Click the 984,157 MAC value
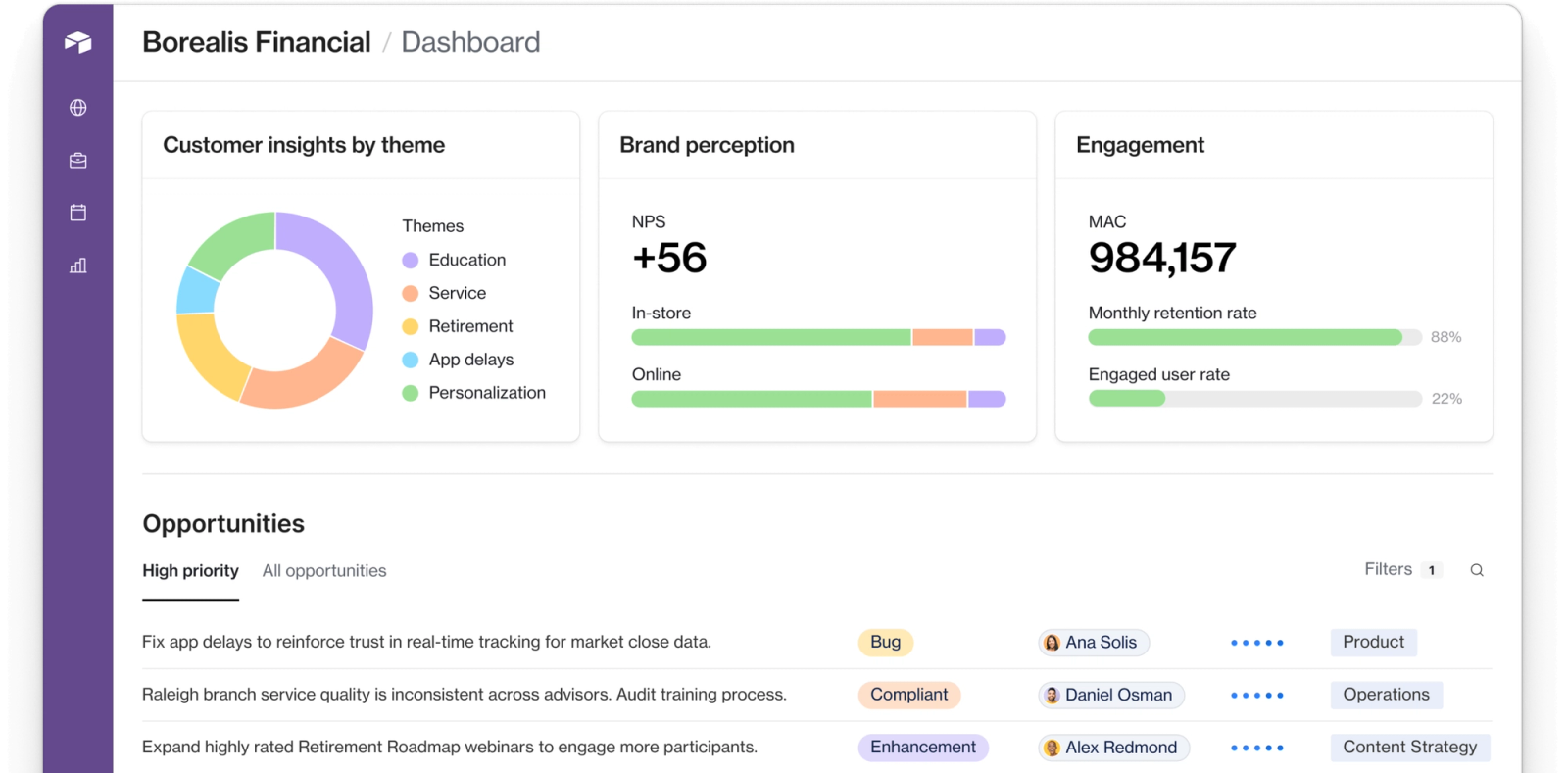Screen dimensions: 1568x773 (1162, 258)
